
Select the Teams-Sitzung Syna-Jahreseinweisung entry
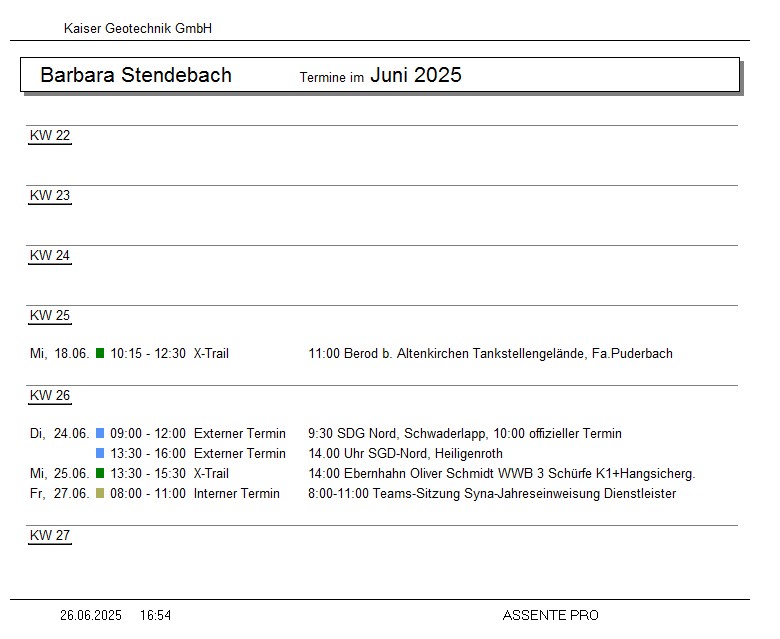[492, 493]
